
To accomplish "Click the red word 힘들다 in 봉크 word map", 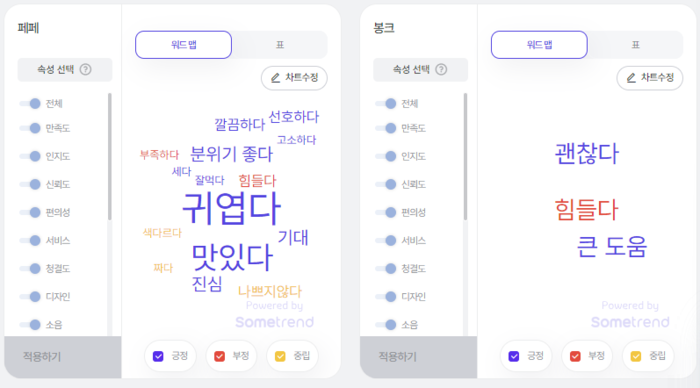I will (x=586, y=210).
